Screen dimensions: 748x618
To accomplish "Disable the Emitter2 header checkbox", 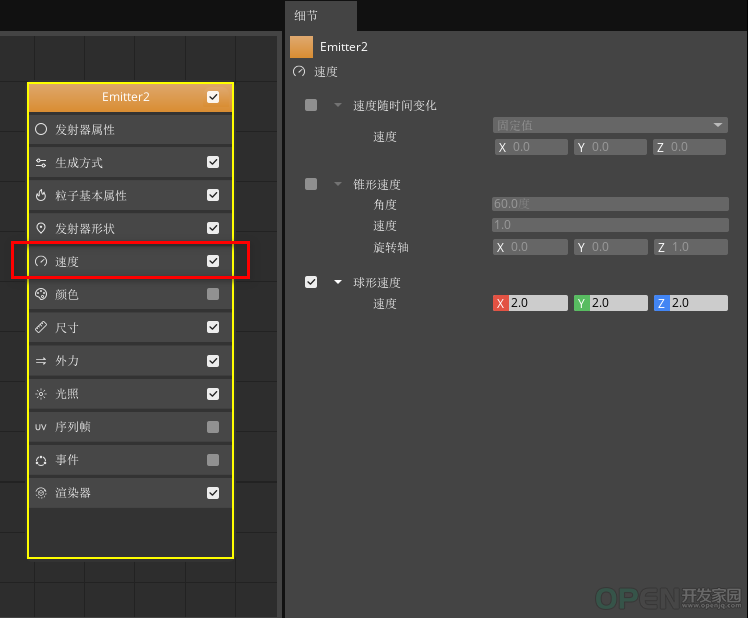I will pos(213,97).
